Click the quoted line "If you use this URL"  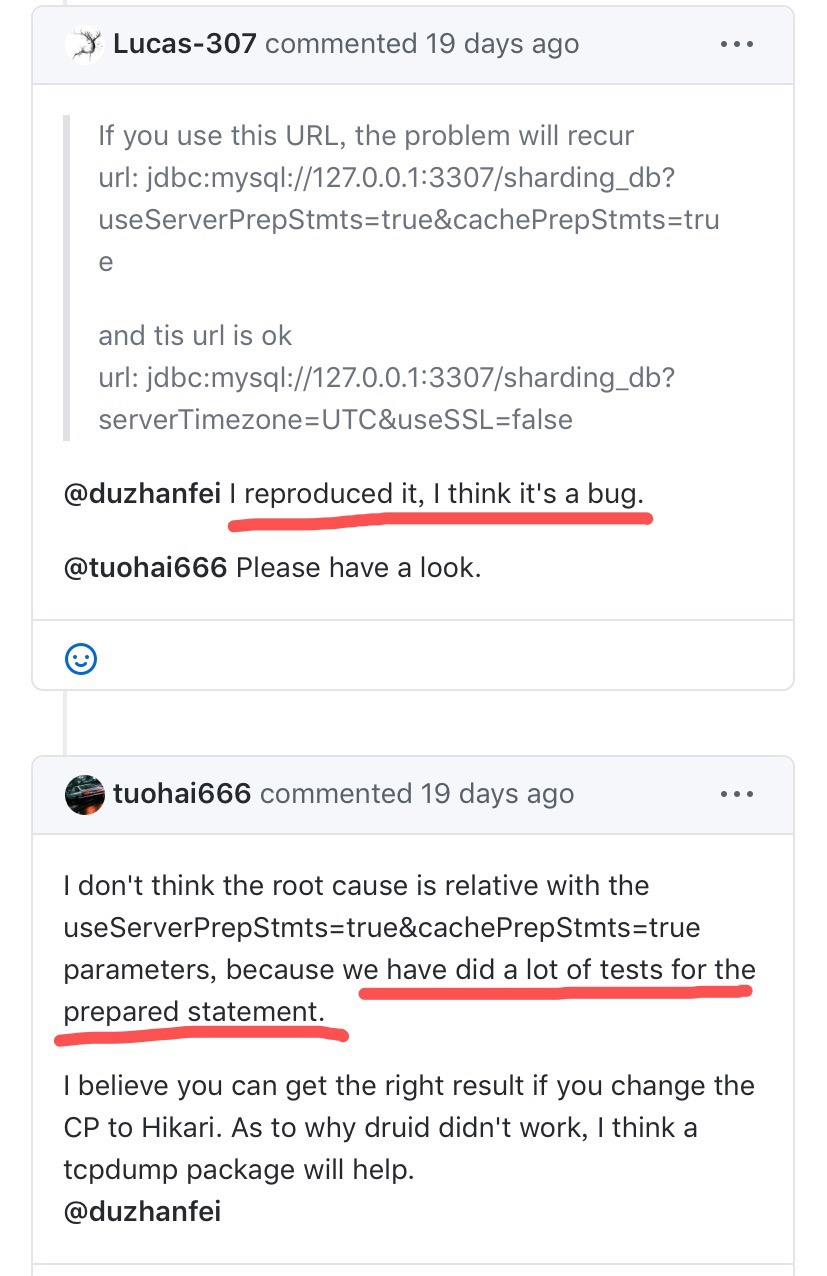[366, 135]
